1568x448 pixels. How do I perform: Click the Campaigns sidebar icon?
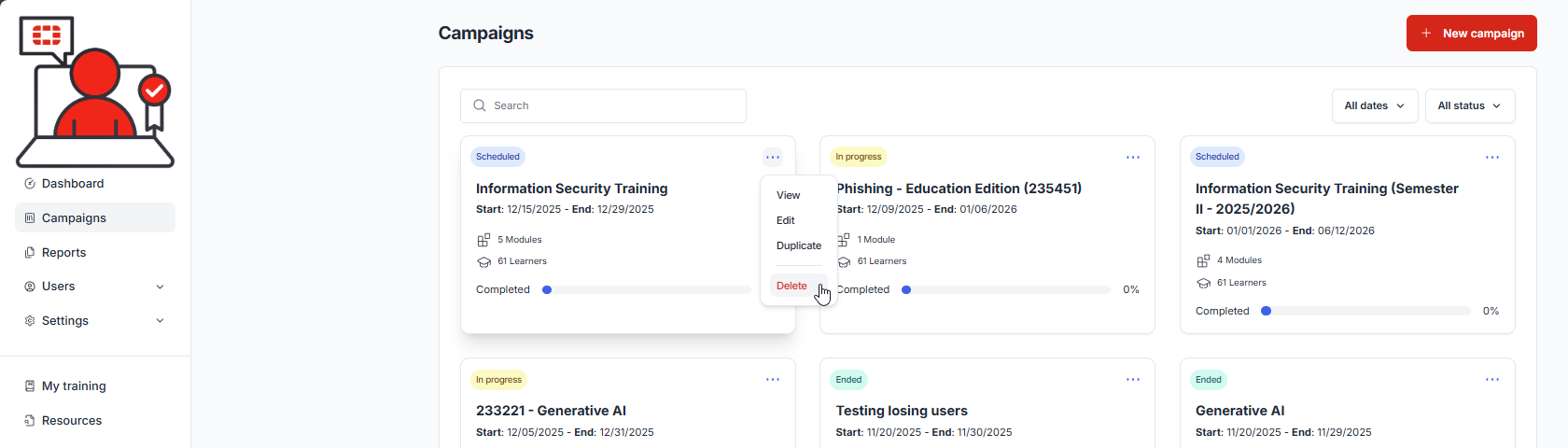tap(30, 217)
